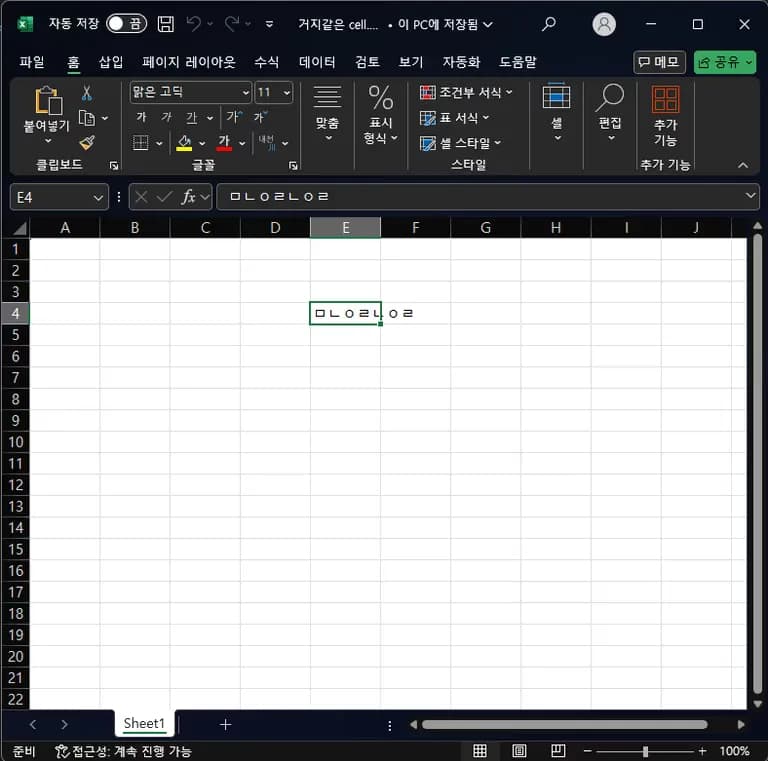The width and height of the screenshot is (768, 761).
Task: Switch to Page Layout view icon
Action: click(519, 750)
